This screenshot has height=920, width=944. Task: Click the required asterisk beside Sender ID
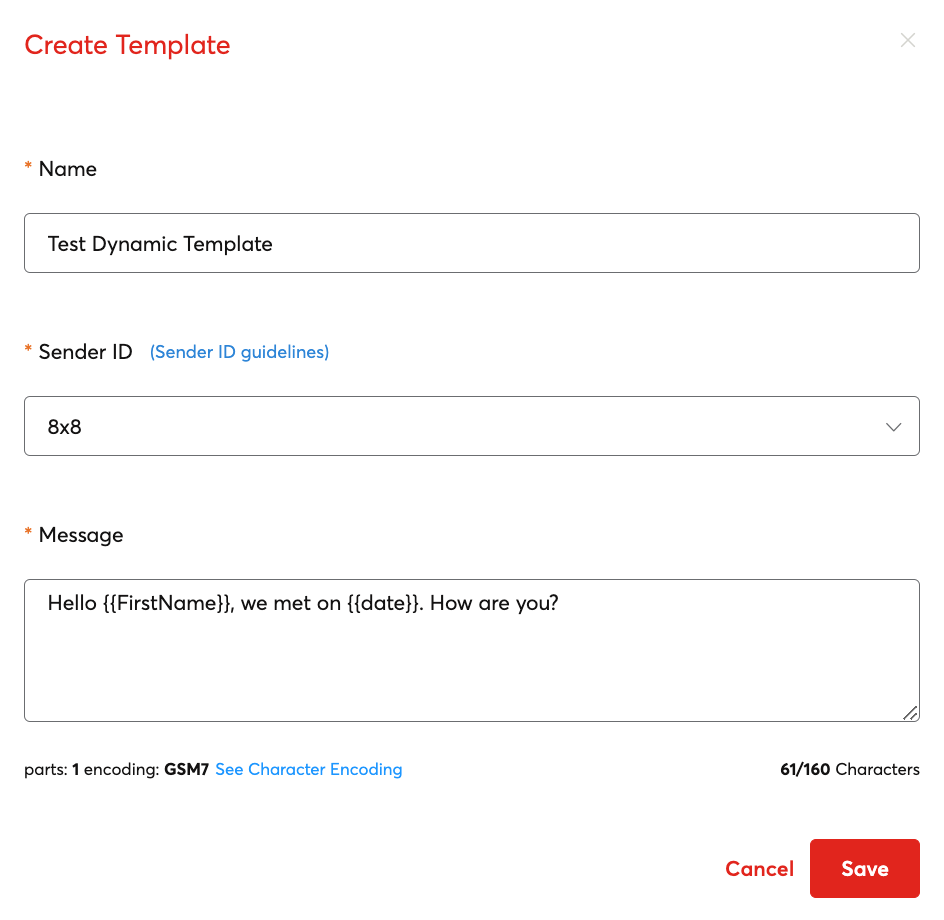pos(27,349)
